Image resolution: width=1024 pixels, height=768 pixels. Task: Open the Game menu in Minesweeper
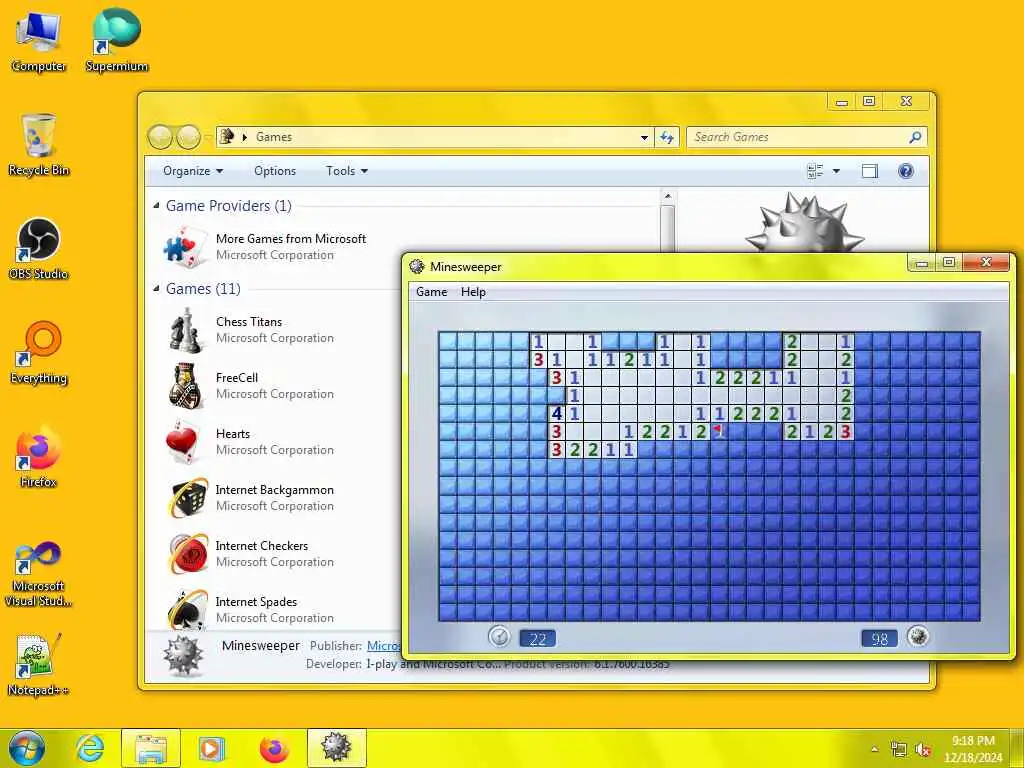(432, 292)
